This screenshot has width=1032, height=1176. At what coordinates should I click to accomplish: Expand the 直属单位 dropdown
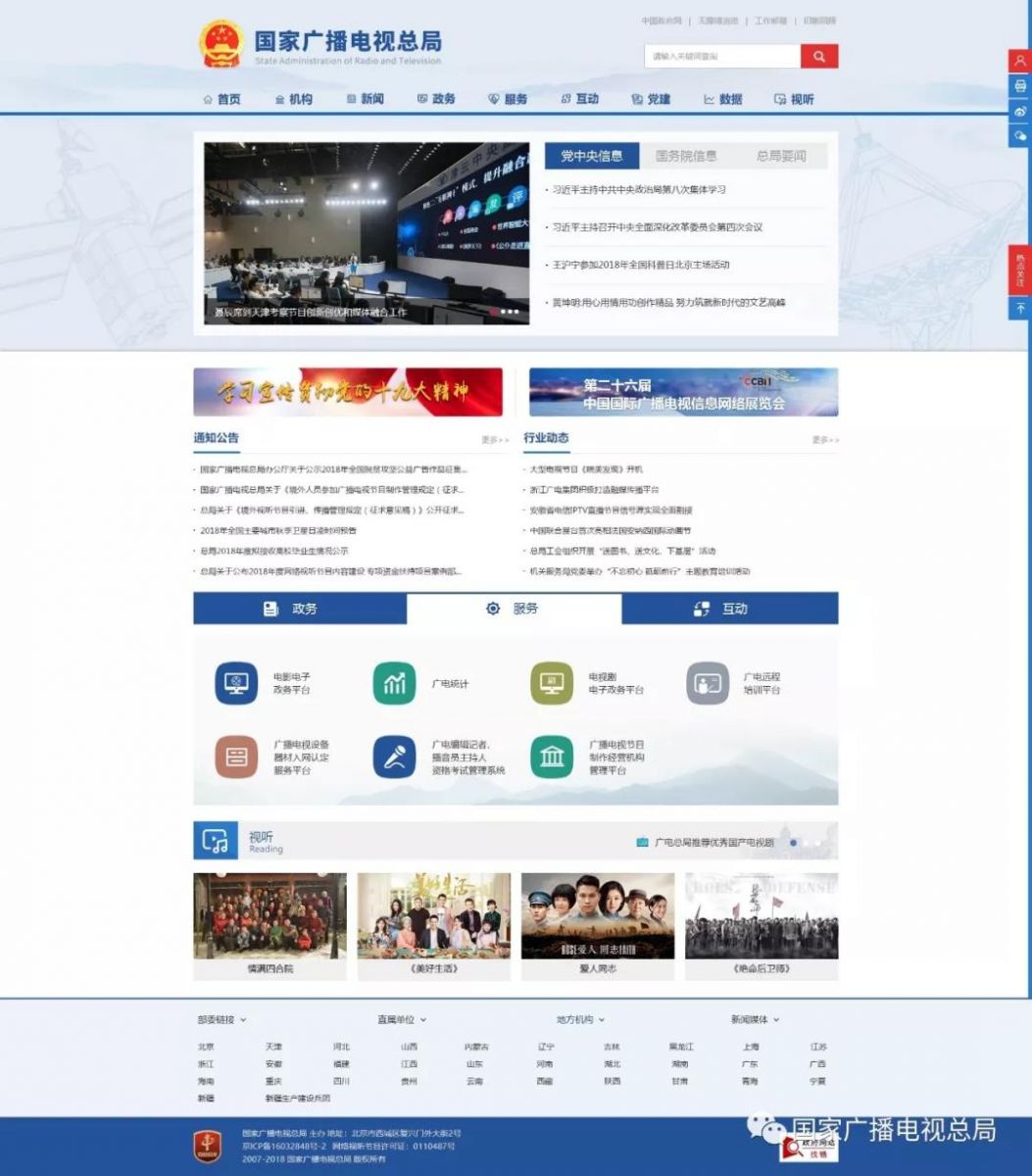[x=402, y=1020]
